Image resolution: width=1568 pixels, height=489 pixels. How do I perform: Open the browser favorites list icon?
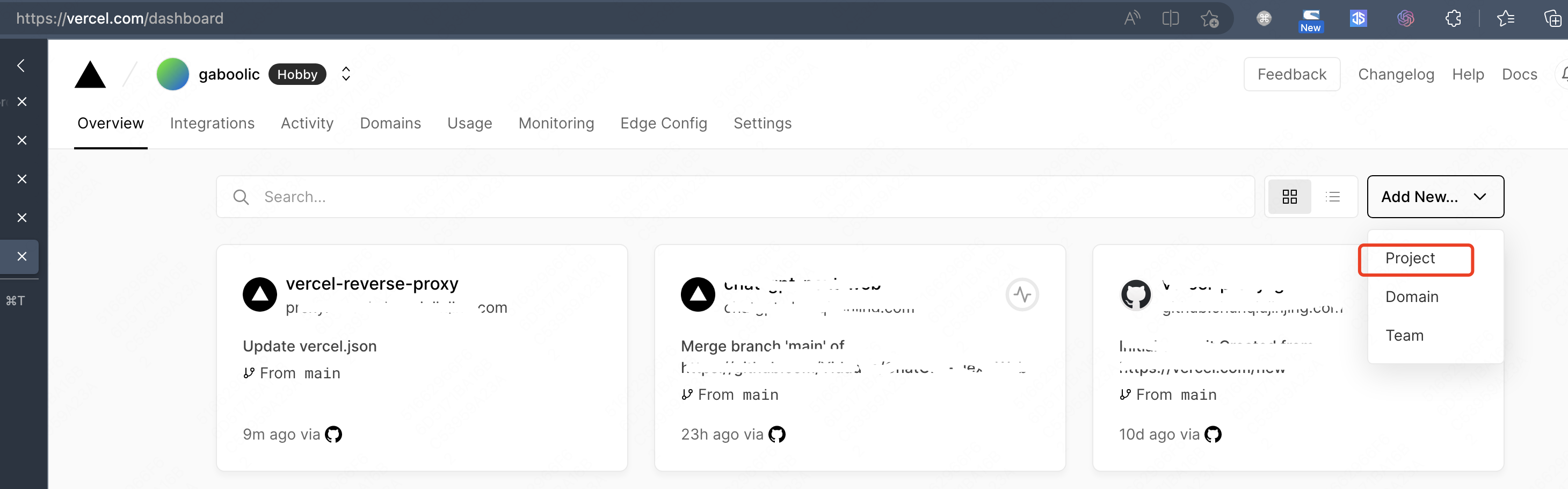[x=1505, y=18]
